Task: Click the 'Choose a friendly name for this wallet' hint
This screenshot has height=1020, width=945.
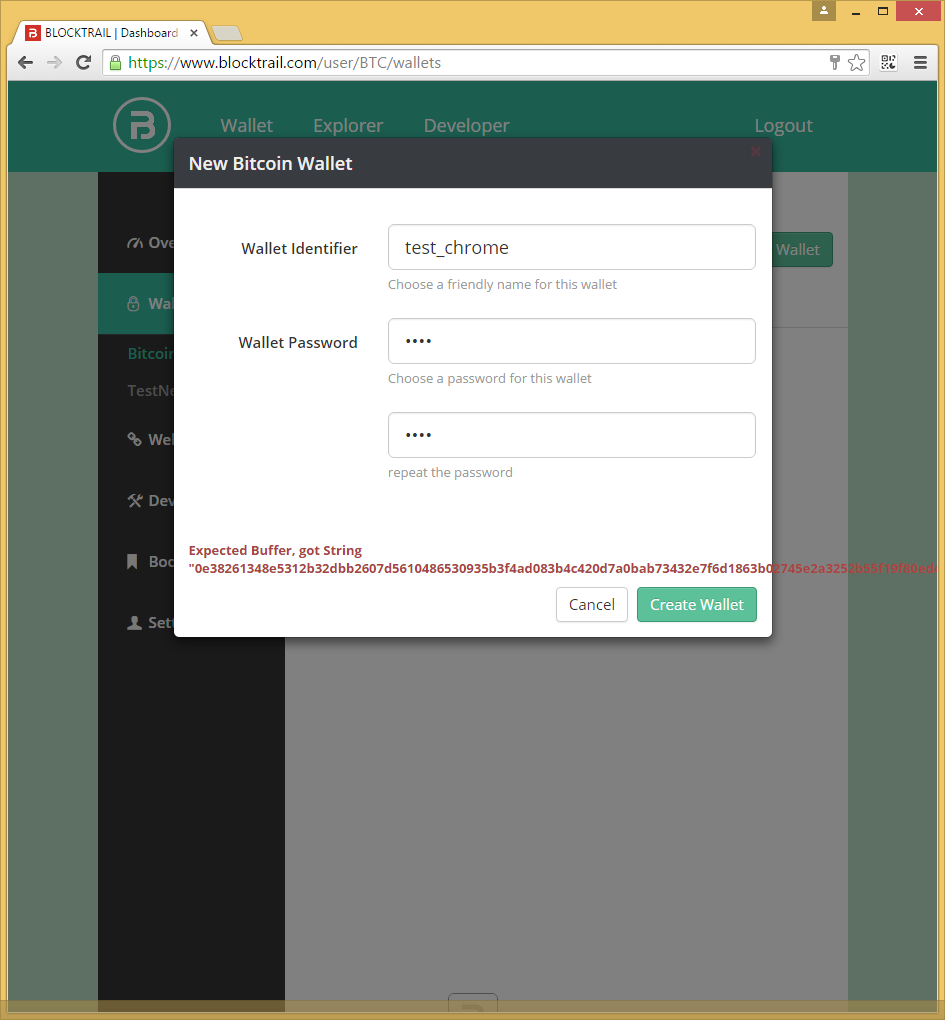Action: (502, 284)
